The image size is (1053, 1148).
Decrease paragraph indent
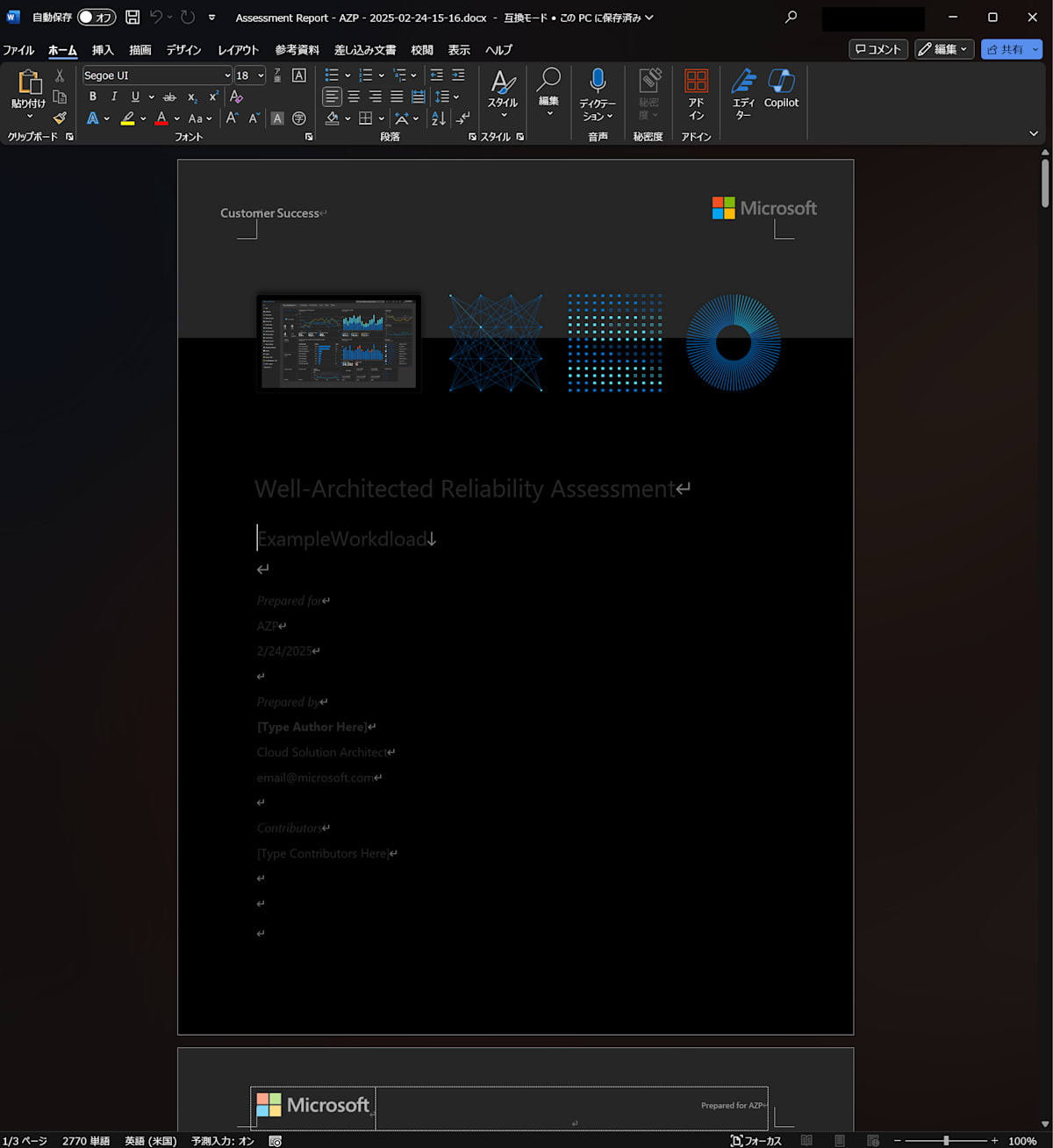(x=436, y=75)
